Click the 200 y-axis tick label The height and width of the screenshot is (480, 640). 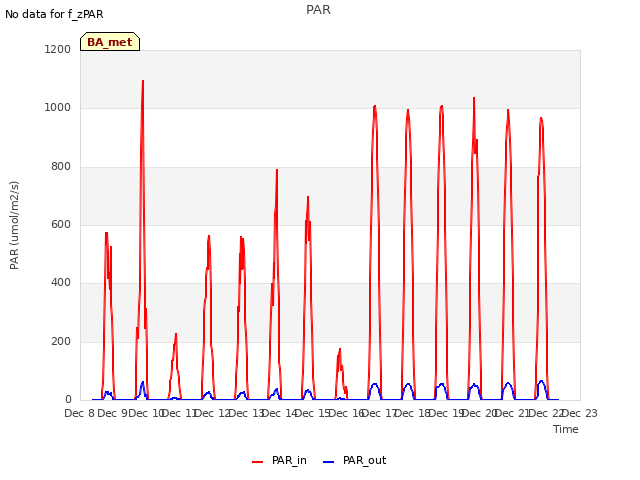point(61,342)
